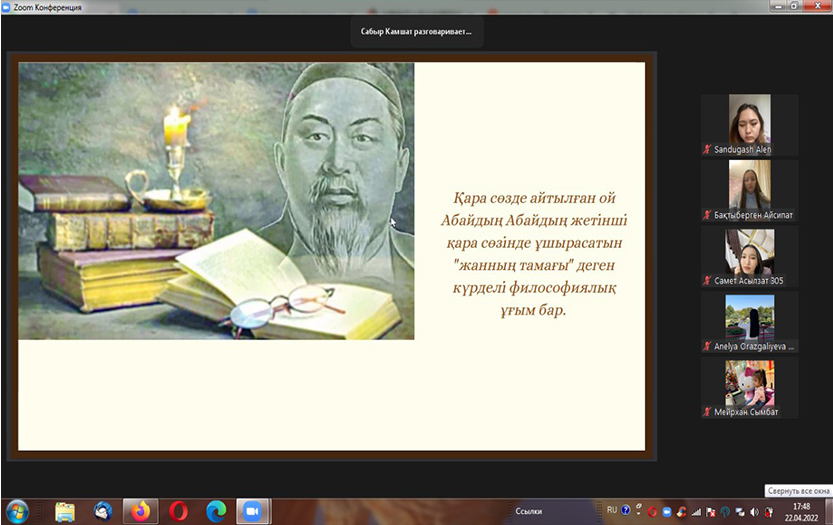Select the Мейрхан Сымбат participant video
This screenshot has width=833, height=525.
pyautogui.click(x=749, y=383)
